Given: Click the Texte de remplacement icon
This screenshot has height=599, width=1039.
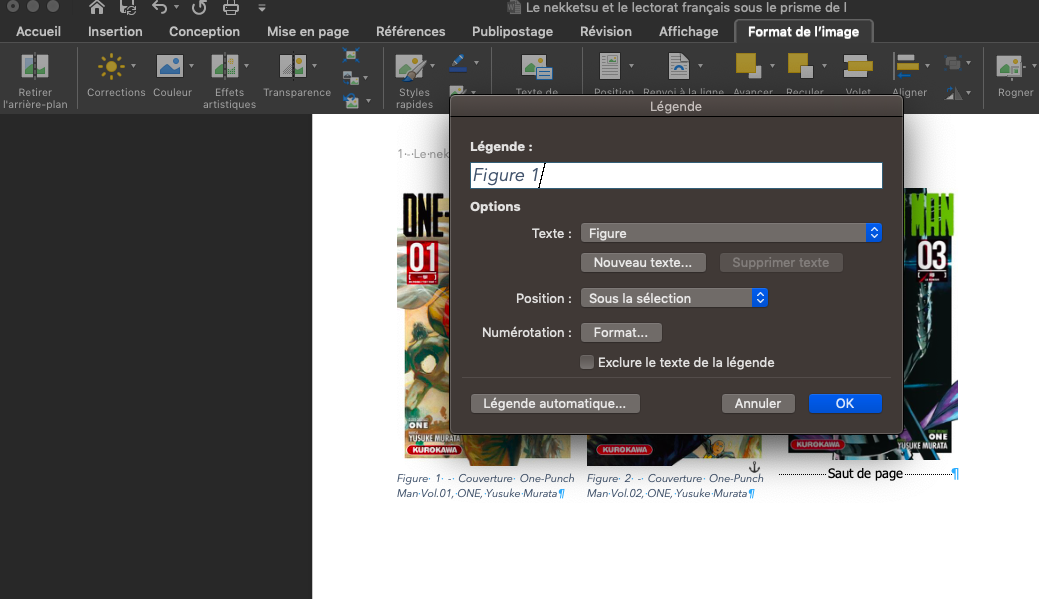Looking at the screenshot, I should [x=537, y=67].
